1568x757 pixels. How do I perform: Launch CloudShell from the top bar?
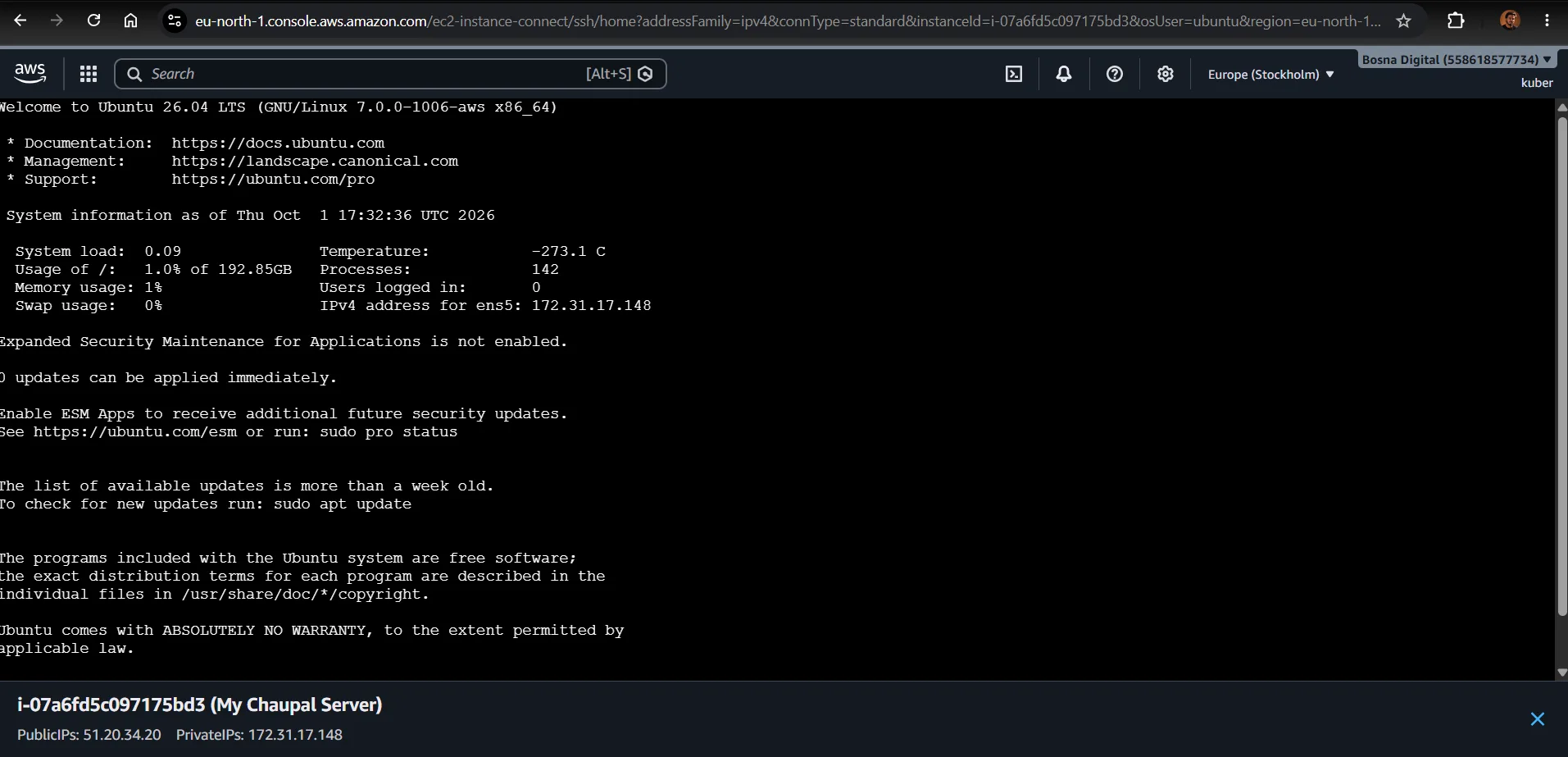pos(1014,74)
